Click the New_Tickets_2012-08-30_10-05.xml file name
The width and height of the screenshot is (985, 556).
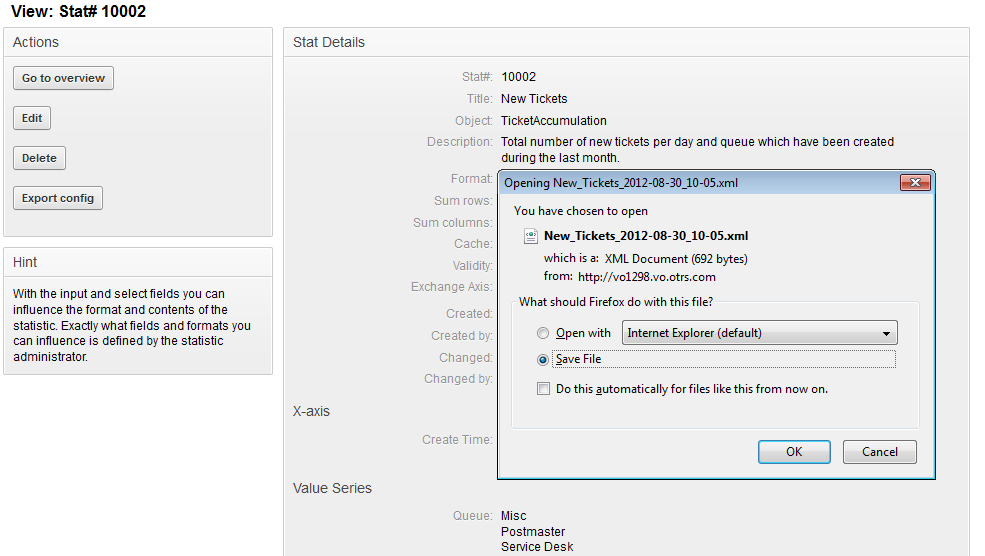coord(645,237)
